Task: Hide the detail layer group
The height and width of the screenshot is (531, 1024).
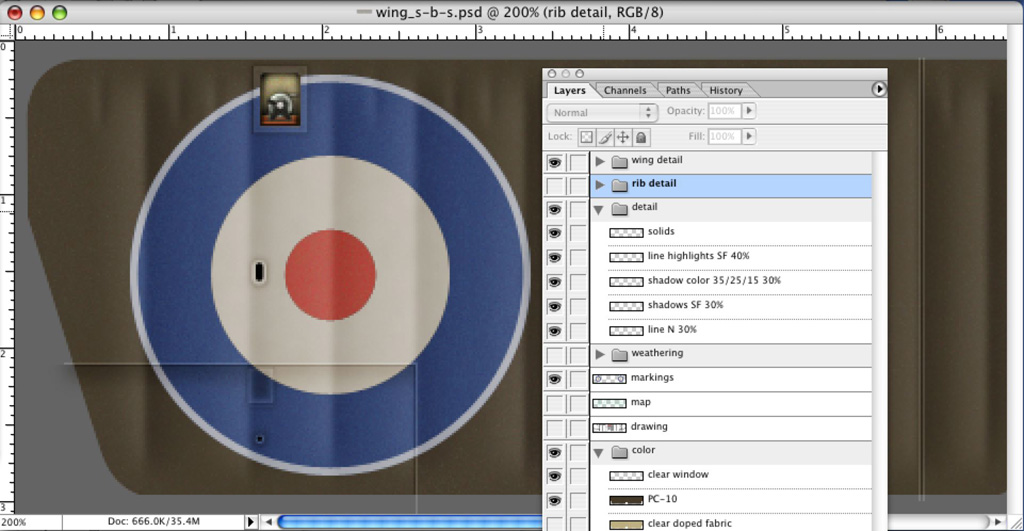Action: point(554,209)
